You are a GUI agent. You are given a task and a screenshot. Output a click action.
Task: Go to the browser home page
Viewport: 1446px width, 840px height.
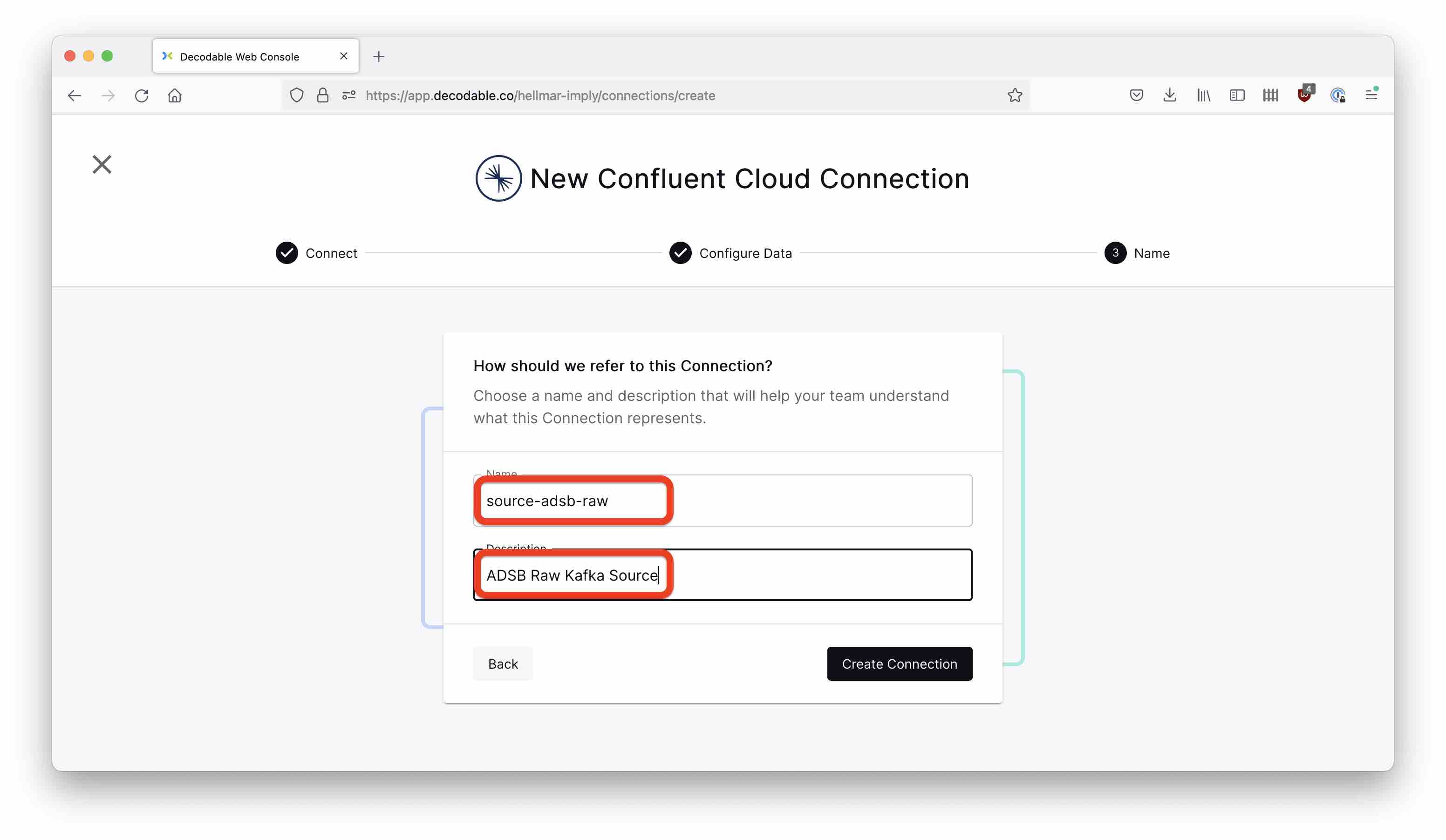point(174,95)
